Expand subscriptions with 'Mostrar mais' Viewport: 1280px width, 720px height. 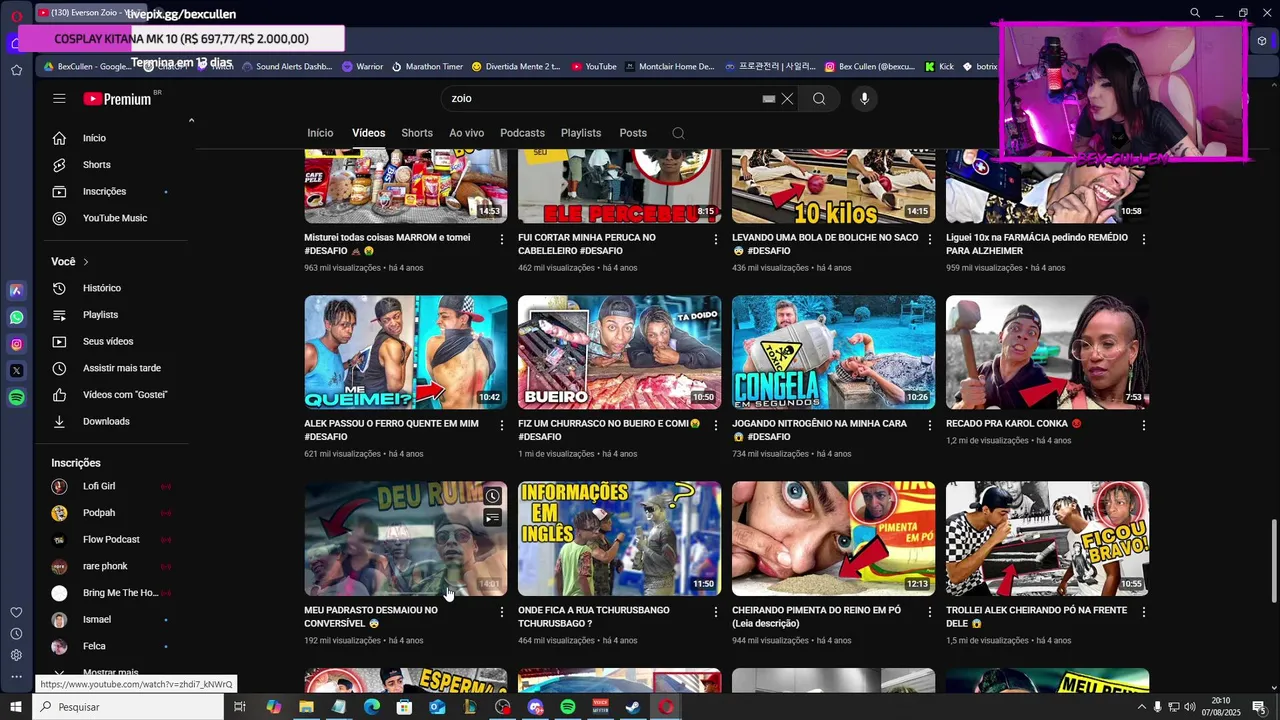coord(111,673)
